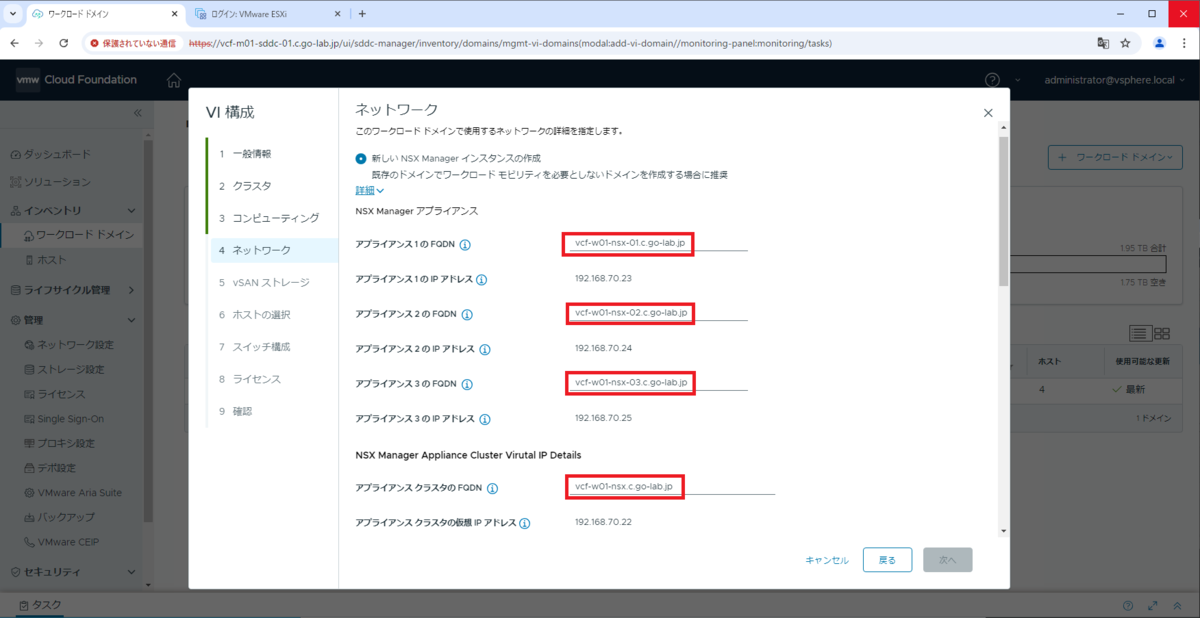Select 新しい NSX Manager インスタンスの作成 radio button
The width and height of the screenshot is (1200, 618).
[x=361, y=158]
